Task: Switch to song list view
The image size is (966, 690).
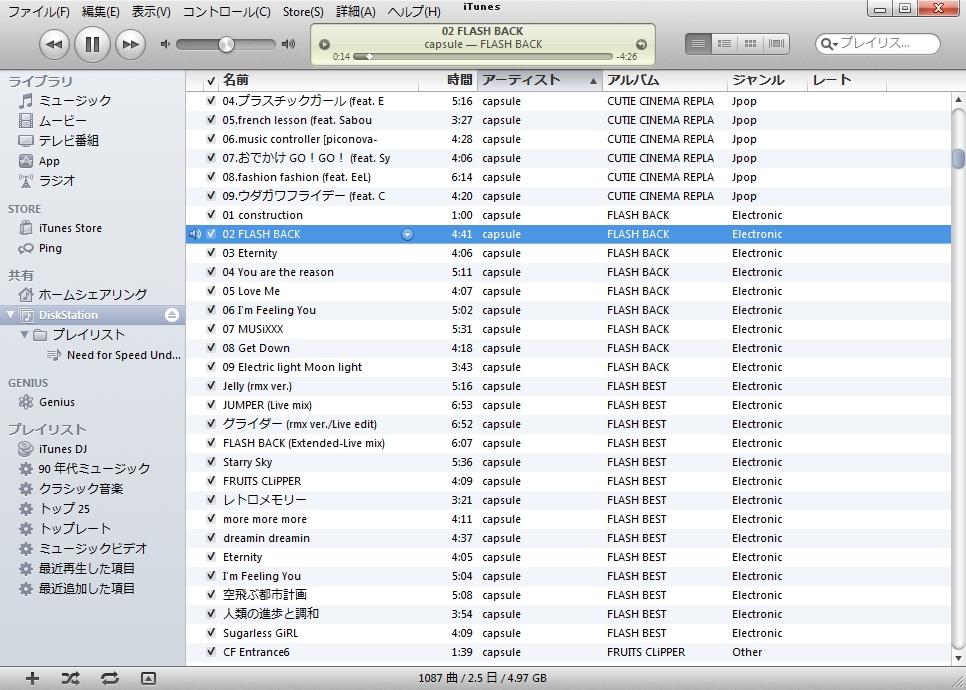Action: click(698, 44)
